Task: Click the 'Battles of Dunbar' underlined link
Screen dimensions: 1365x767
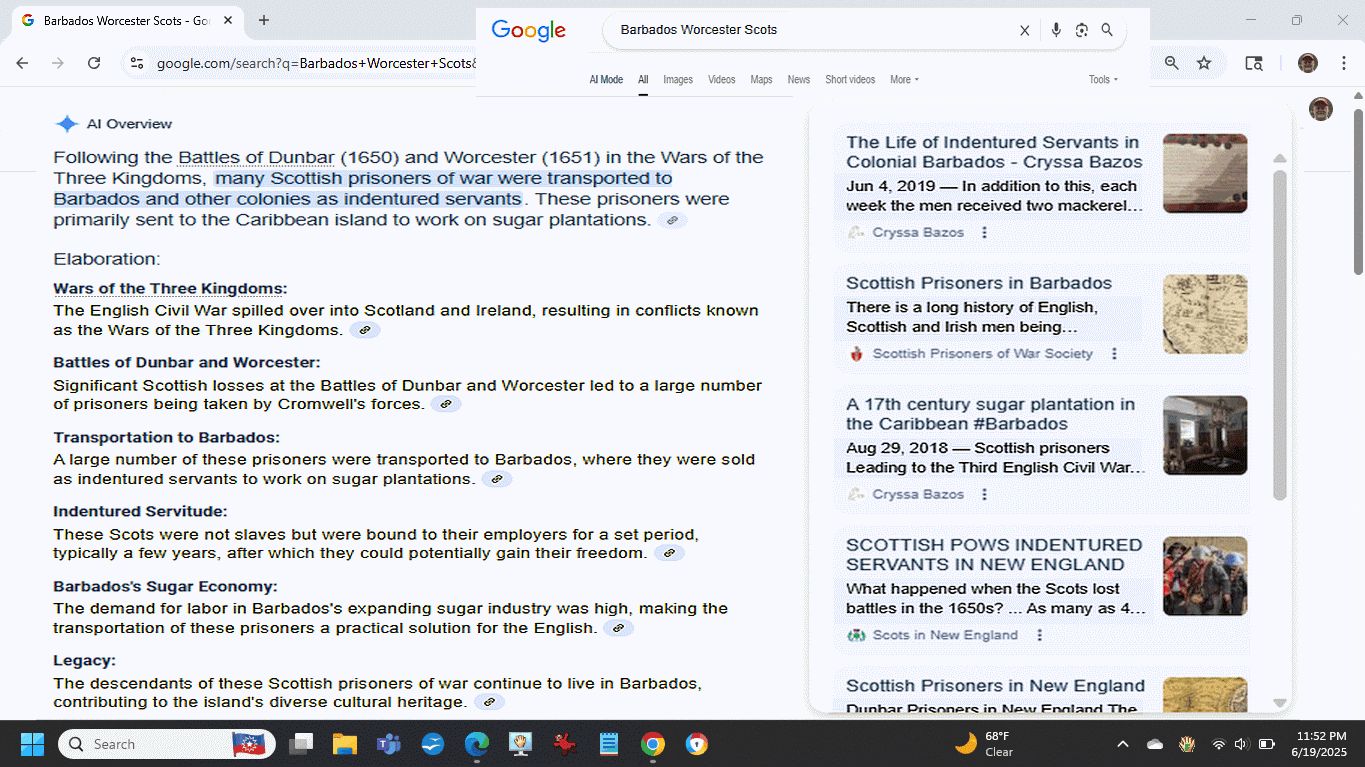Action: (x=256, y=157)
